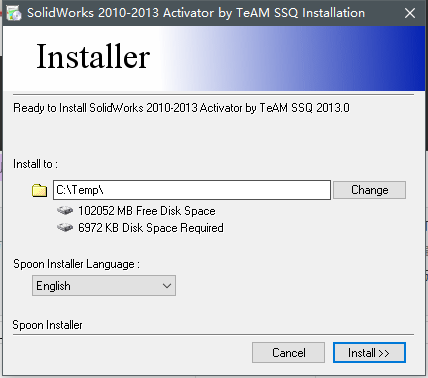Click the 'Install to :' label
428x378 pixels.
[x=35, y=164]
